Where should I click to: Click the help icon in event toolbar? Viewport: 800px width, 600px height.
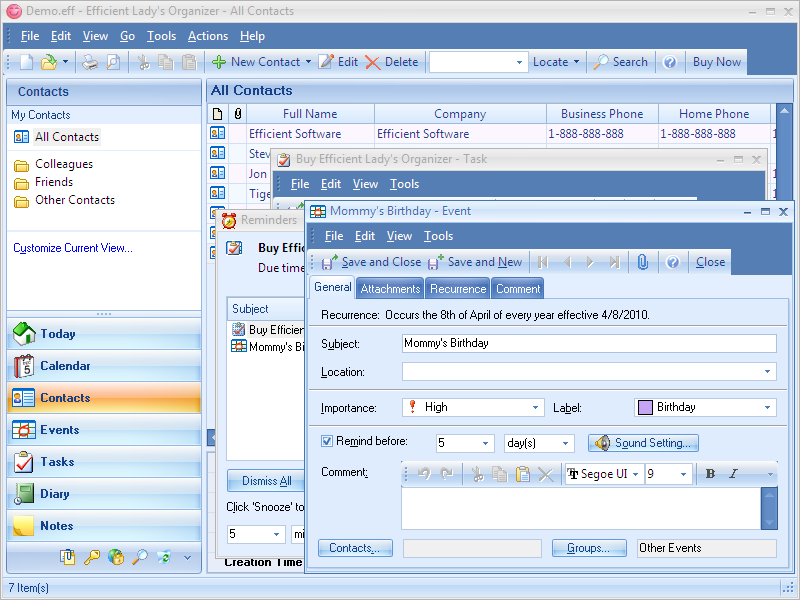pyautogui.click(x=673, y=262)
